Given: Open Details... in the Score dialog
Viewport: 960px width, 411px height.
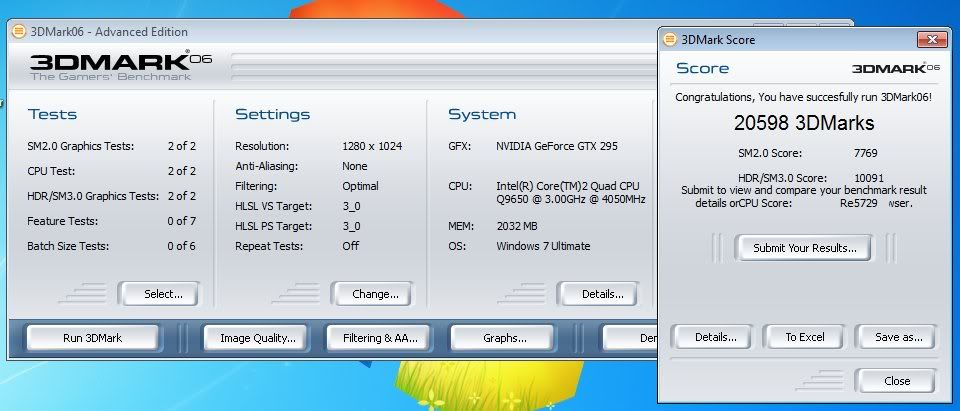Looking at the screenshot, I should (x=712, y=337).
